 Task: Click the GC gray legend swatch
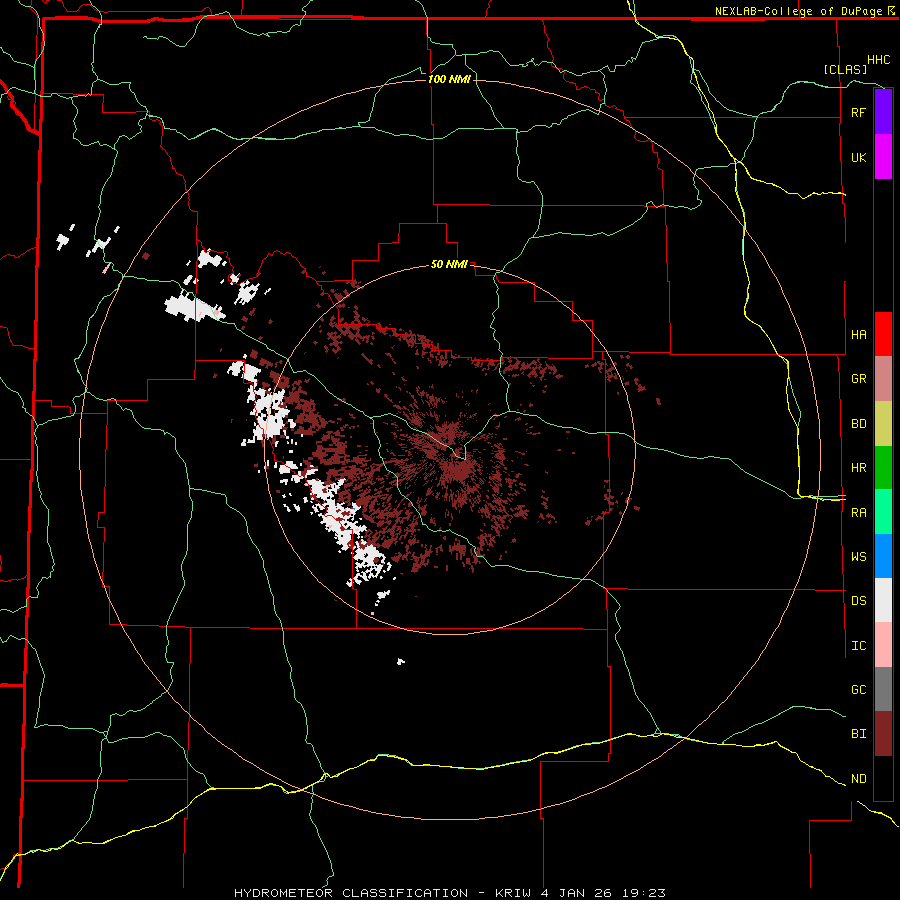(883, 689)
